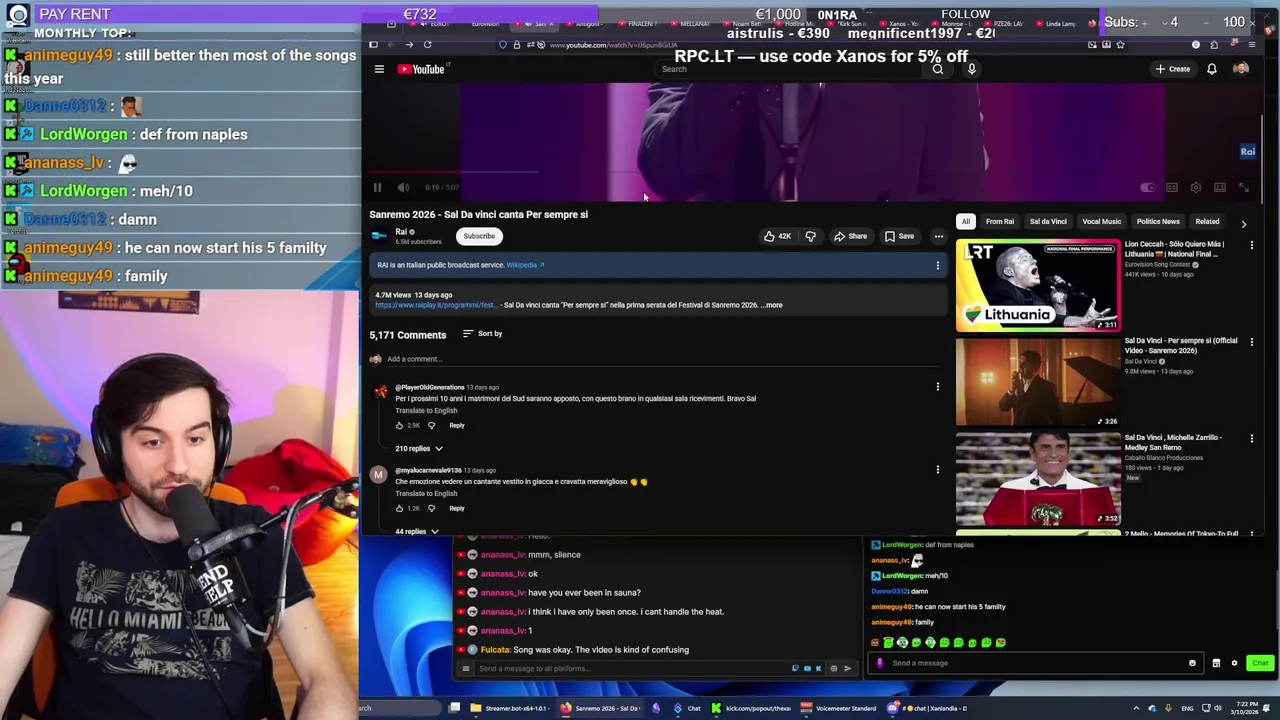Share the Sanremo video

pyautogui.click(x=851, y=236)
